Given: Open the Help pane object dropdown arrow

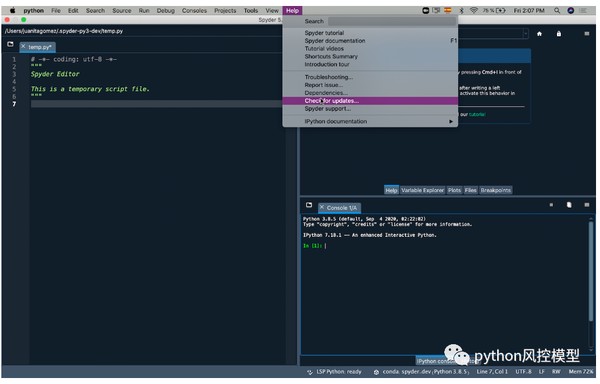Looking at the screenshot, I should (x=525, y=34).
